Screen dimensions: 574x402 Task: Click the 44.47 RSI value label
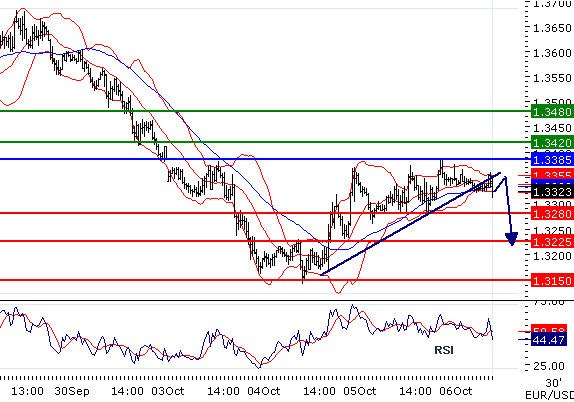click(x=548, y=340)
